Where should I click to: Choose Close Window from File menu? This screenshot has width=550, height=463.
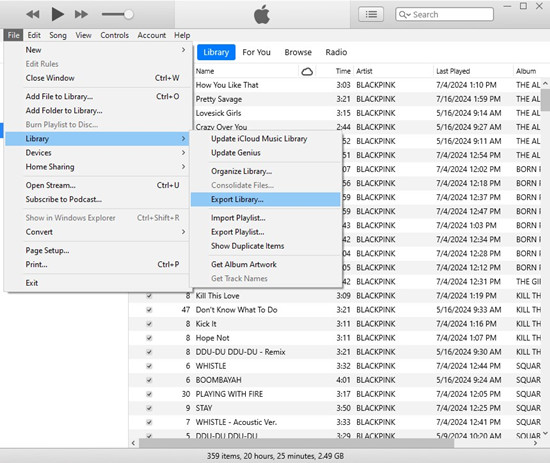(x=98, y=78)
